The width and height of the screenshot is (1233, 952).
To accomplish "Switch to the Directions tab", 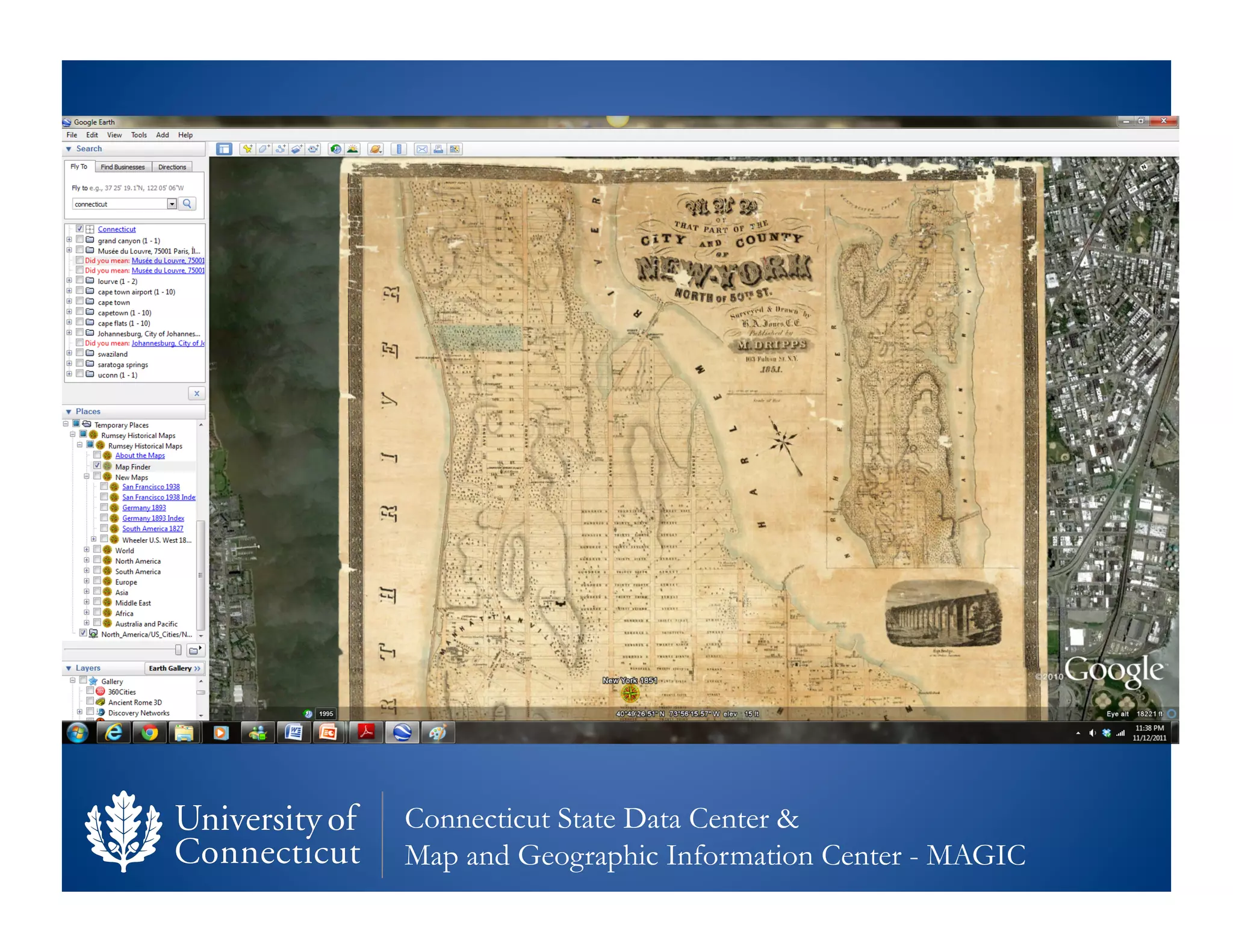I will (172, 167).
